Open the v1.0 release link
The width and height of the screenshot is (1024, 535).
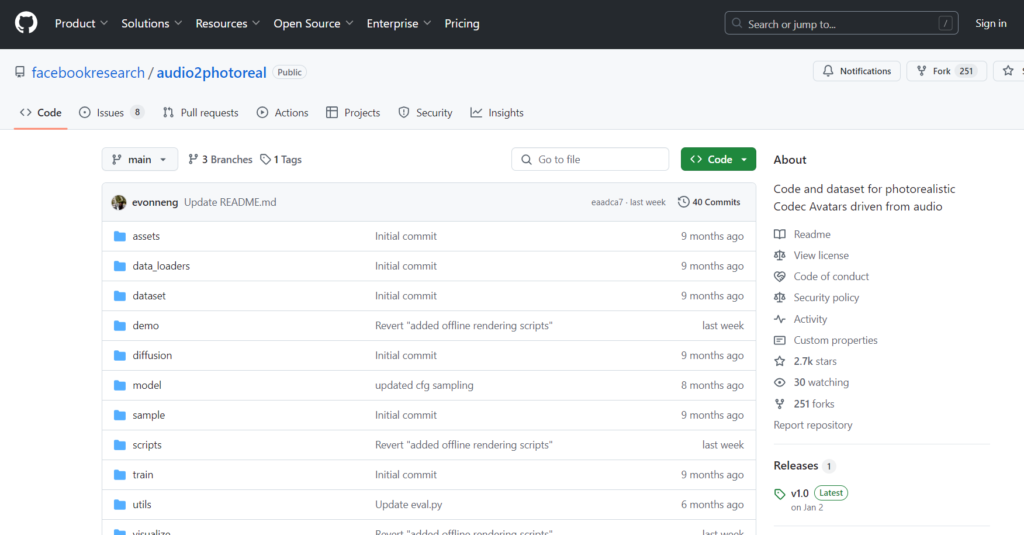[799, 493]
